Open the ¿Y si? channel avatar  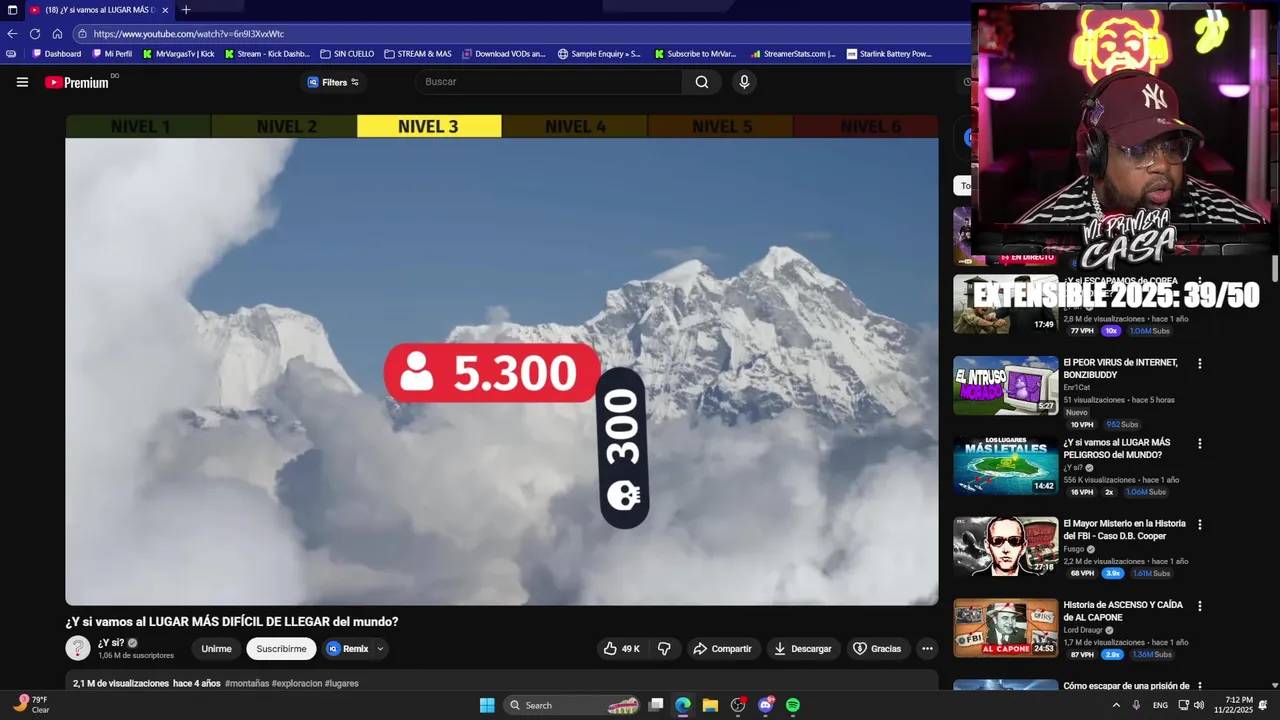click(x=78, y=648)
